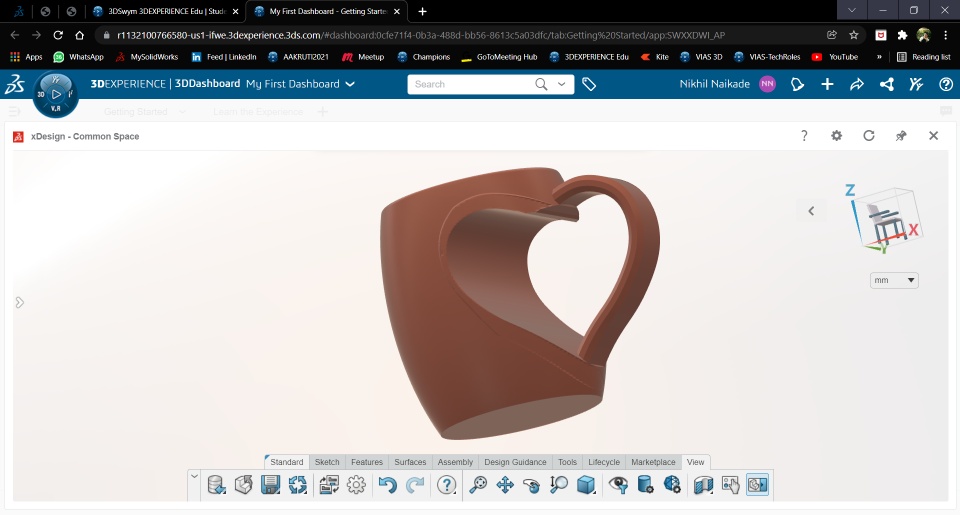
Task: Open the gear settings icon in bottom toolbar
Action: 356,485
